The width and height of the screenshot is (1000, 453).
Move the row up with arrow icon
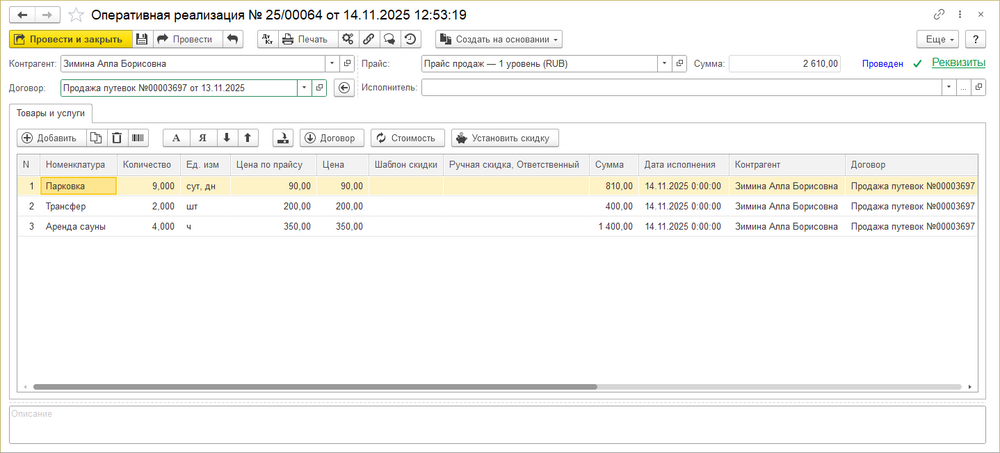tap(247, 138)
